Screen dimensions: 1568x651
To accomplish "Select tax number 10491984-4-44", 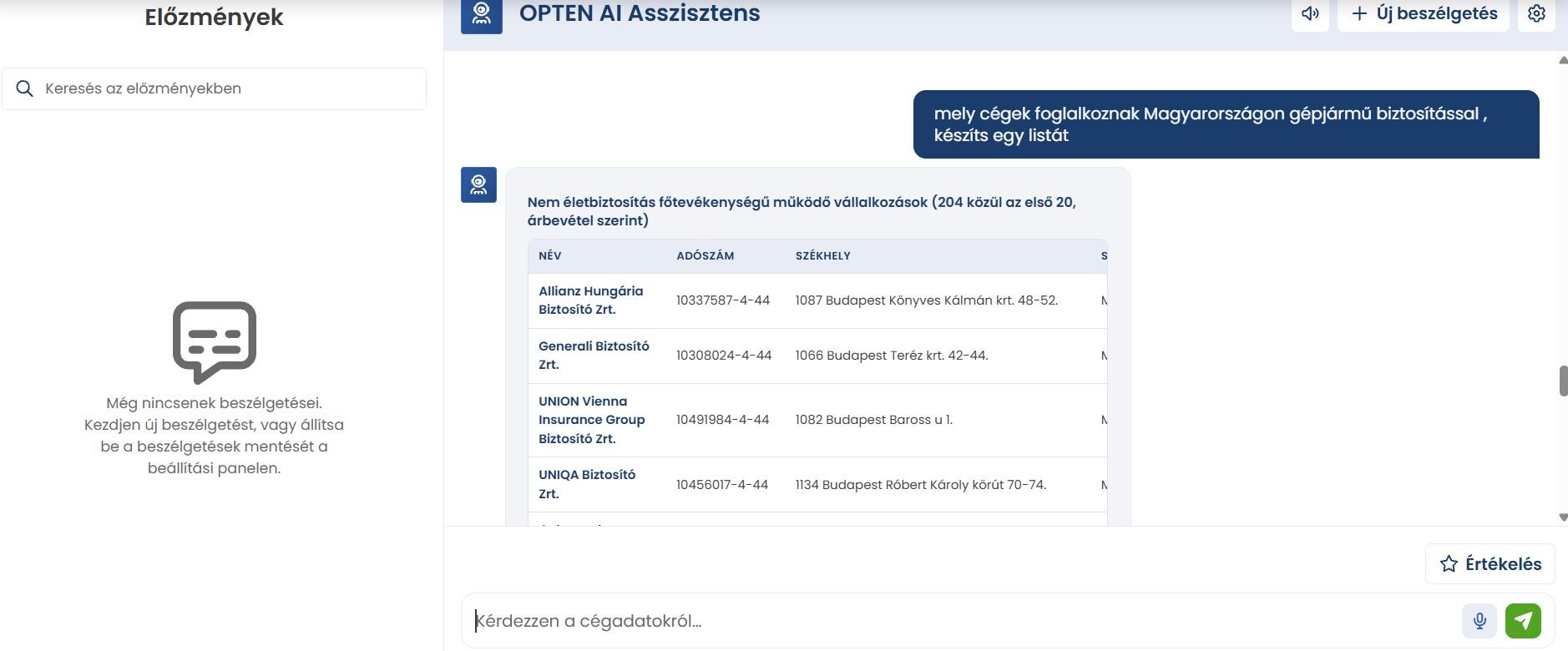I will tap(723, 420).
